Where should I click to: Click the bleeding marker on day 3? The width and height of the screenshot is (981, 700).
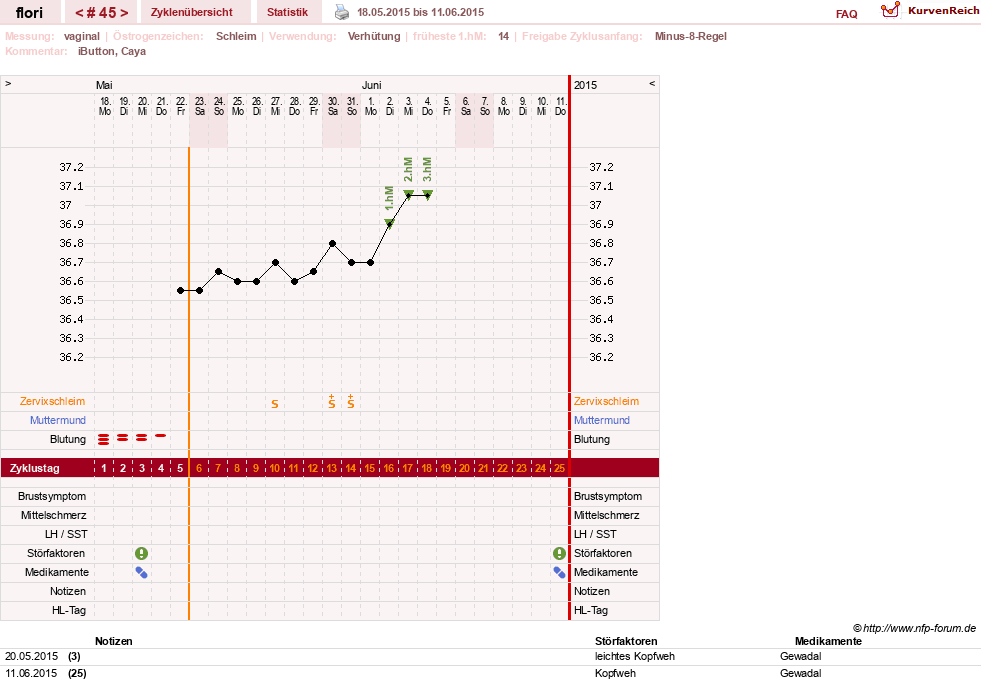point(142,438)
